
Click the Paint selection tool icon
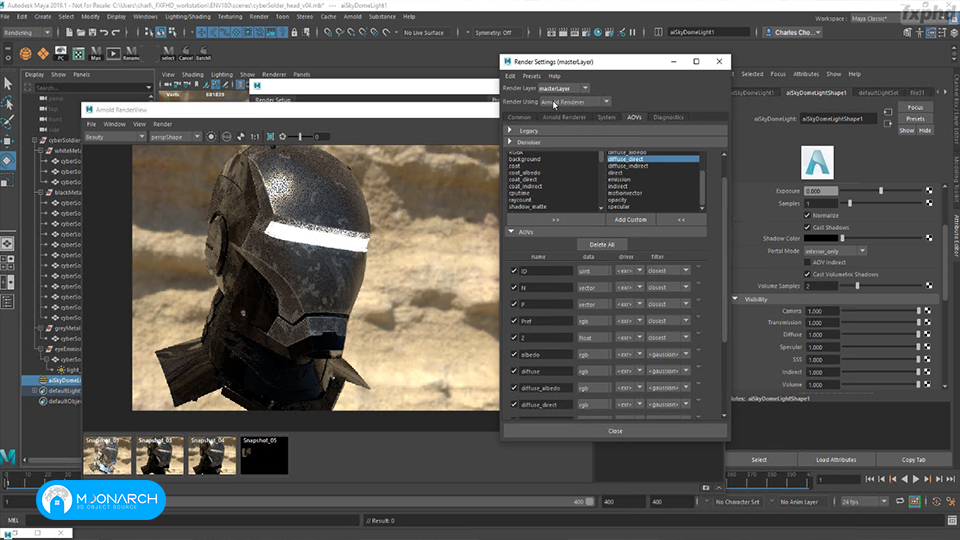[8, 122]
